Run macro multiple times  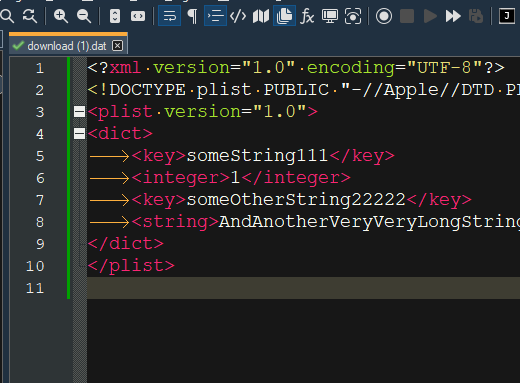(x=453, y=16)
